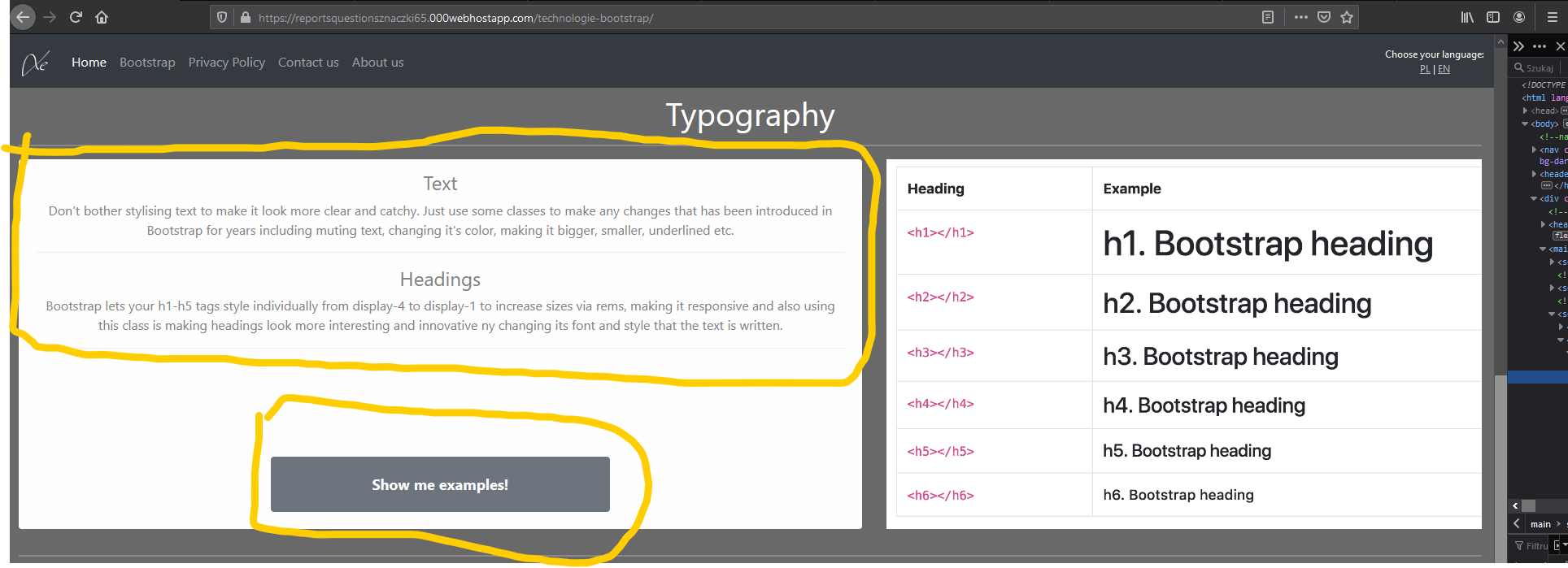Open the Library bookshelf icon

1467,17
